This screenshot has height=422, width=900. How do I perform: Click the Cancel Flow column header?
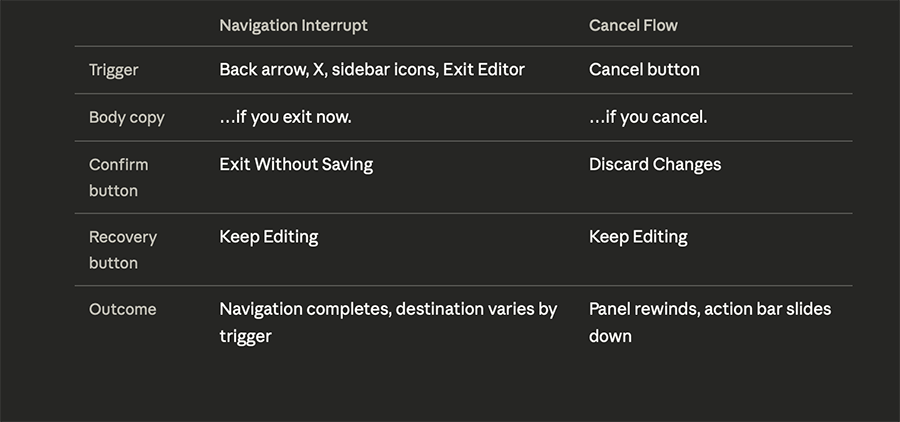[633, 25]
